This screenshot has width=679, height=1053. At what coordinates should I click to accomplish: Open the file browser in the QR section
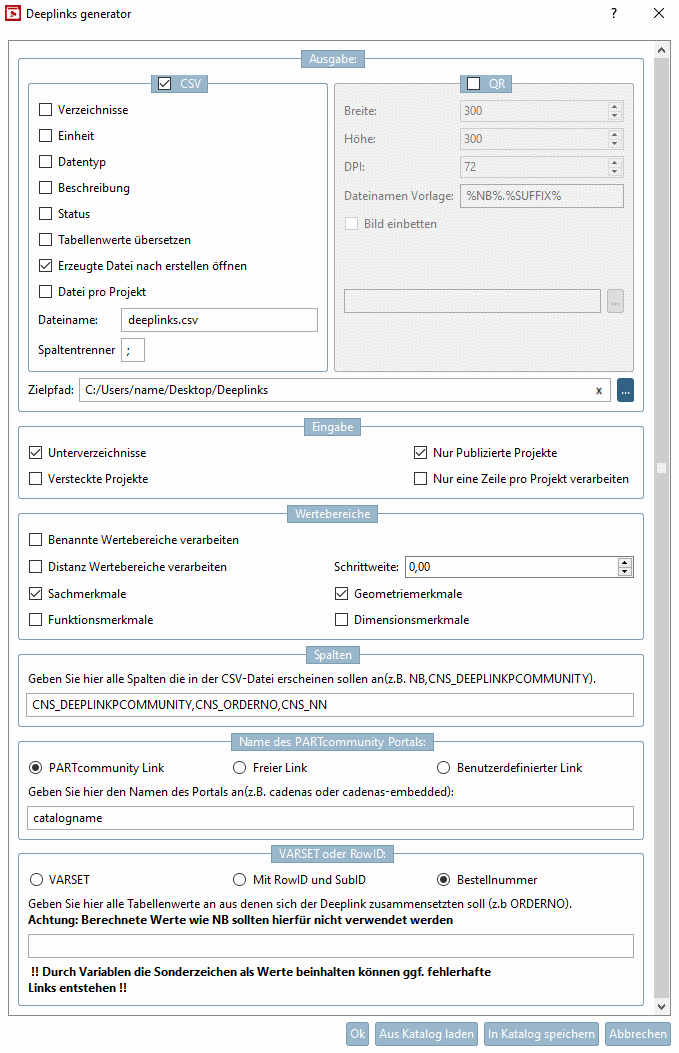[x=615, y=301]
